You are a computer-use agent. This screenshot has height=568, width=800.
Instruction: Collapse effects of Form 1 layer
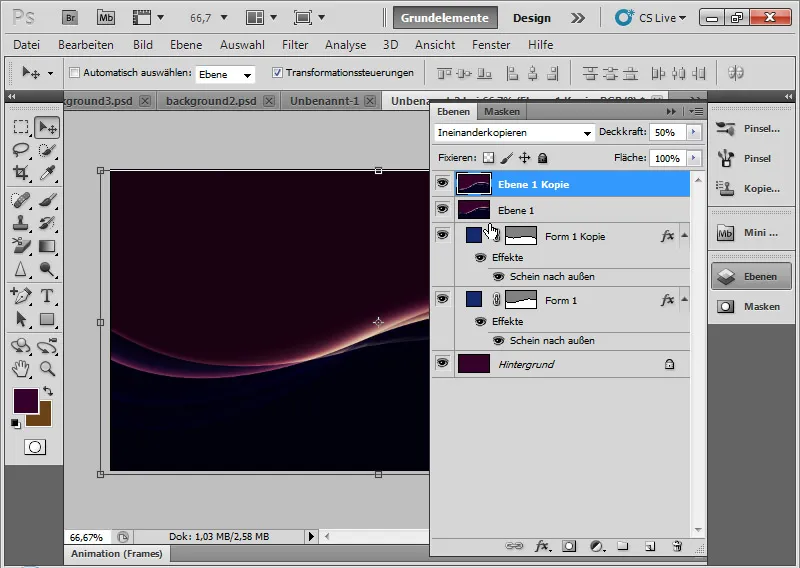(684, 300)
